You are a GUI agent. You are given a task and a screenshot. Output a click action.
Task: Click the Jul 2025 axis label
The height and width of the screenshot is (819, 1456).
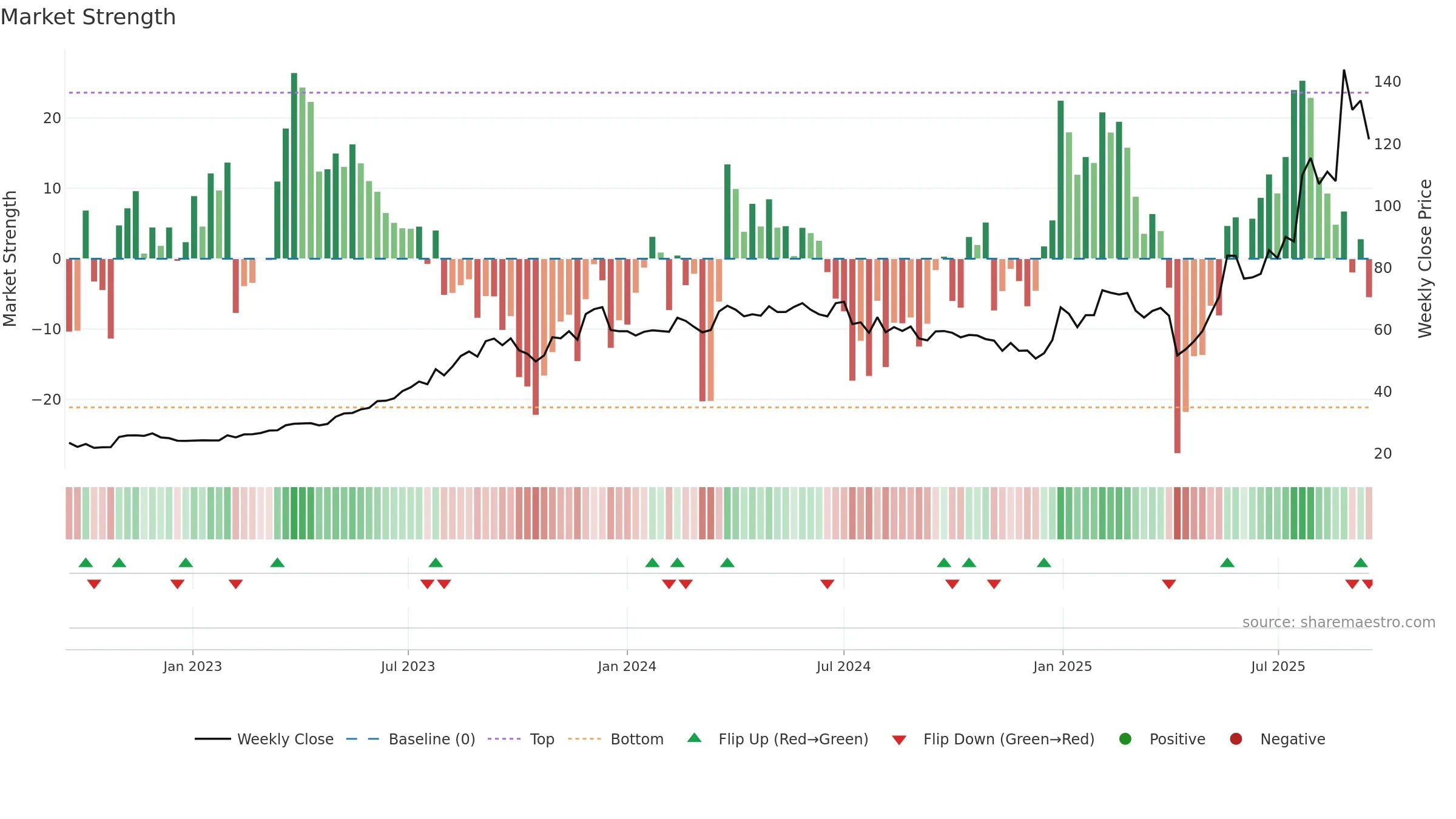[1278, 666]
